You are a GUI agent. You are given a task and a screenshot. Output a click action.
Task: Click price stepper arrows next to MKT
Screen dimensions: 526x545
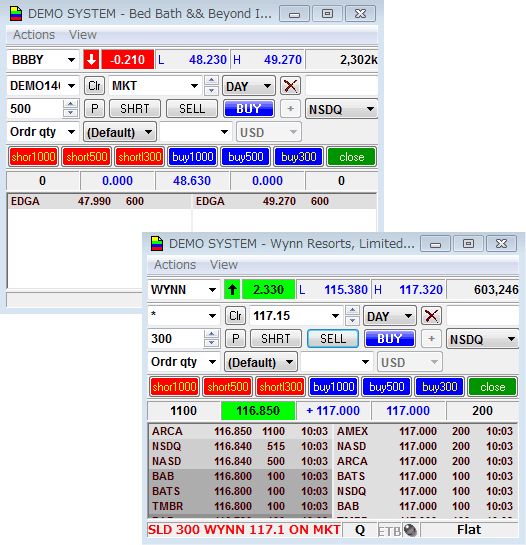(211, 86)
